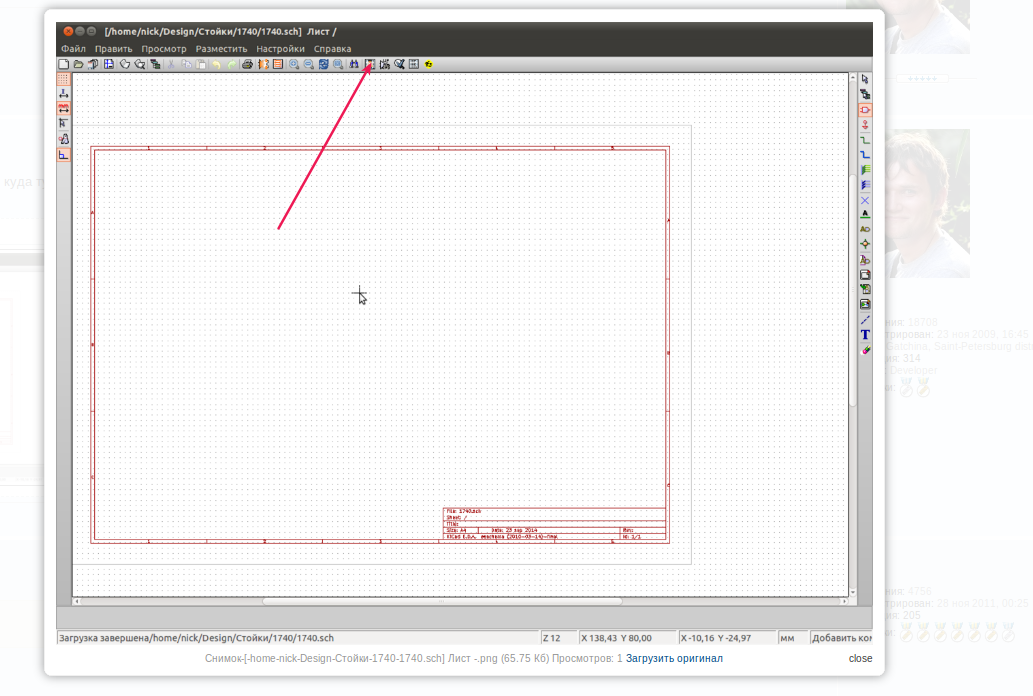
Task: Open page settings sheet icon
Action: [109, 64]
